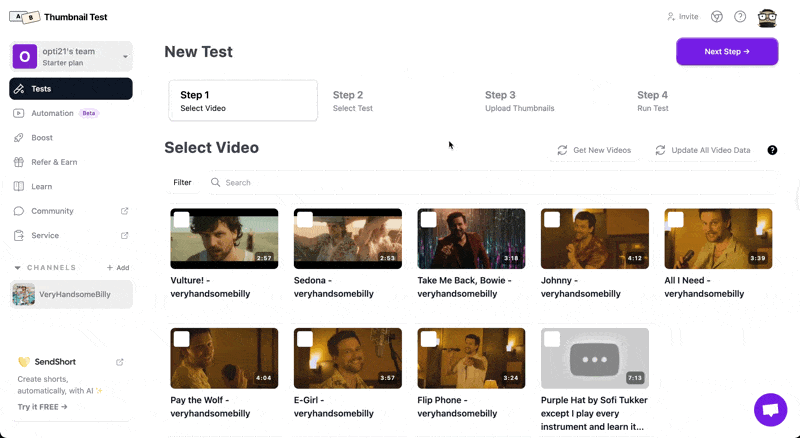The height and width of the screenshot is (438, 800).
Task: Check the Sedona video checkbox
Action: pyautogui.click(x=305, y=220)
